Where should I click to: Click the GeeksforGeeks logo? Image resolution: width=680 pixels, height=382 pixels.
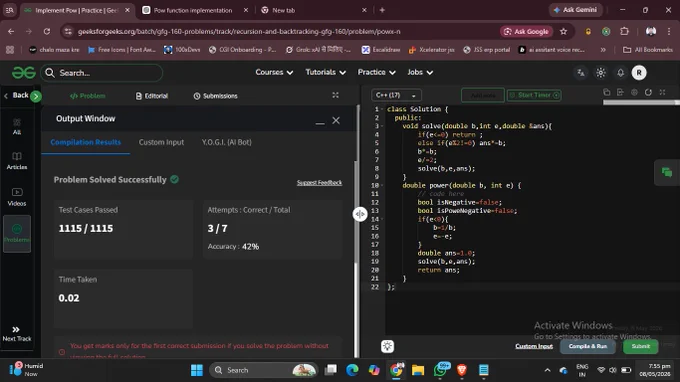pos(23,72)
